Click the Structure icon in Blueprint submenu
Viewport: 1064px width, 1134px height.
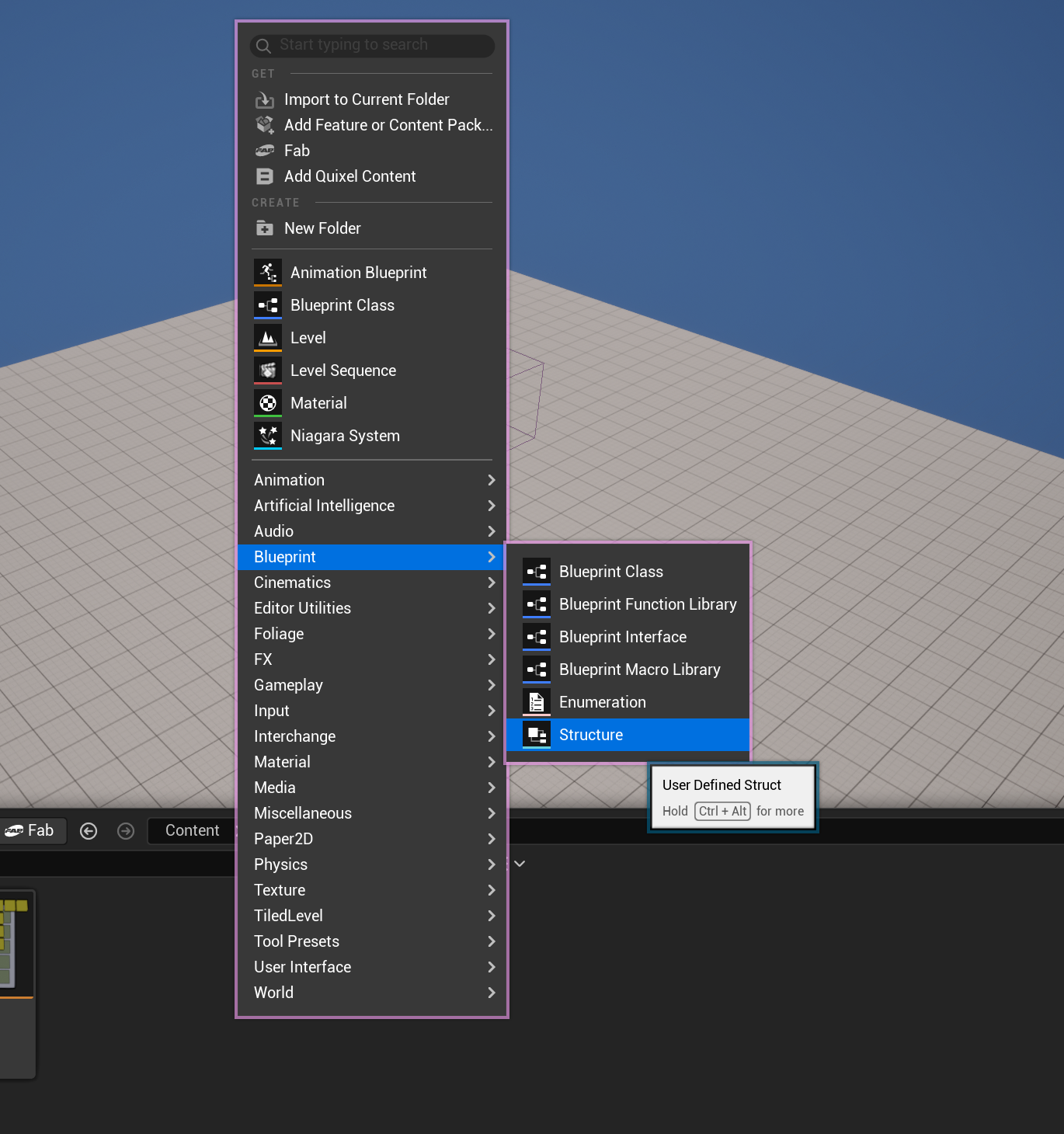point(537,735)
